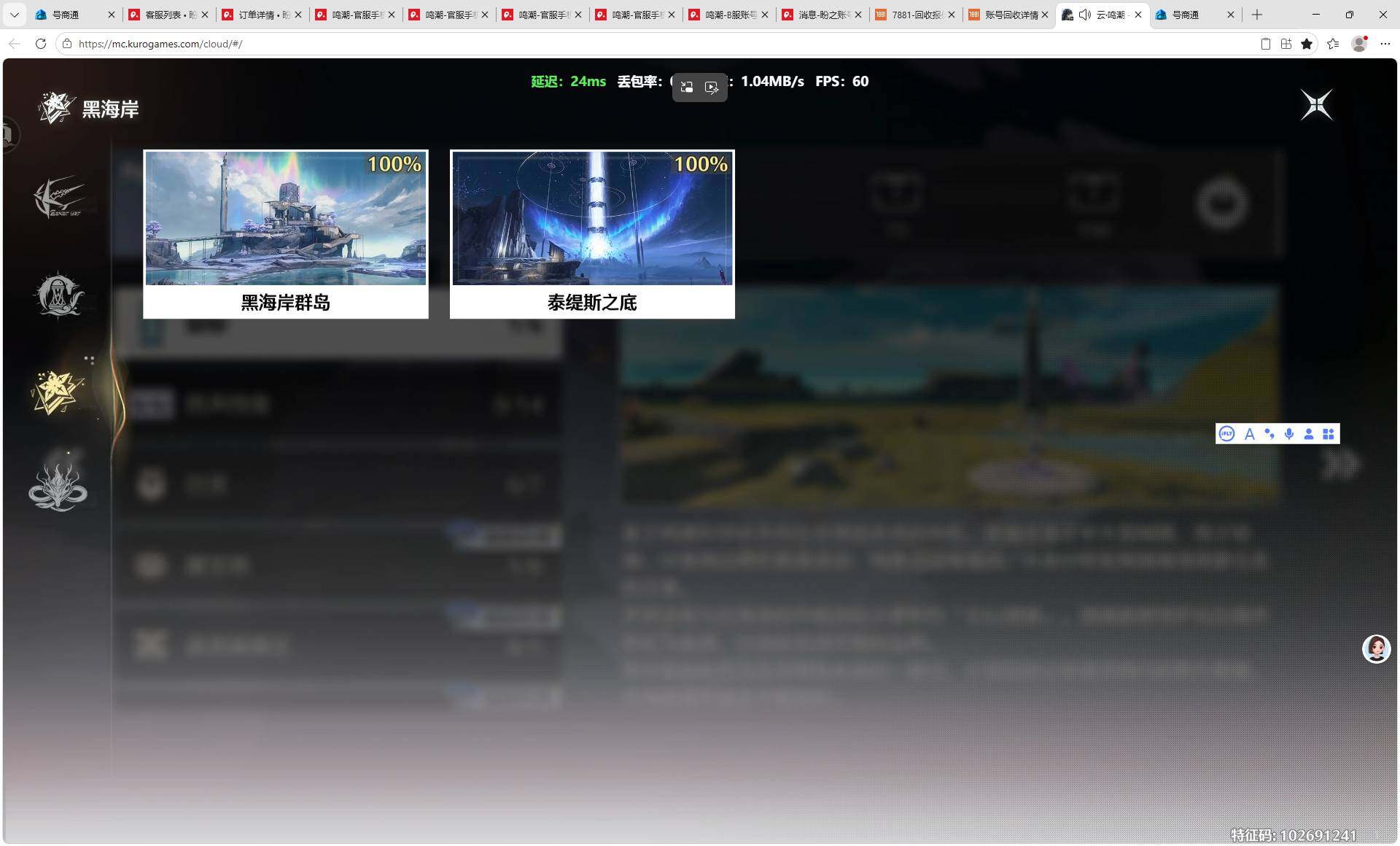
Task: Select the winged blade region emblem in sidebar
Action: pos(58,197)
